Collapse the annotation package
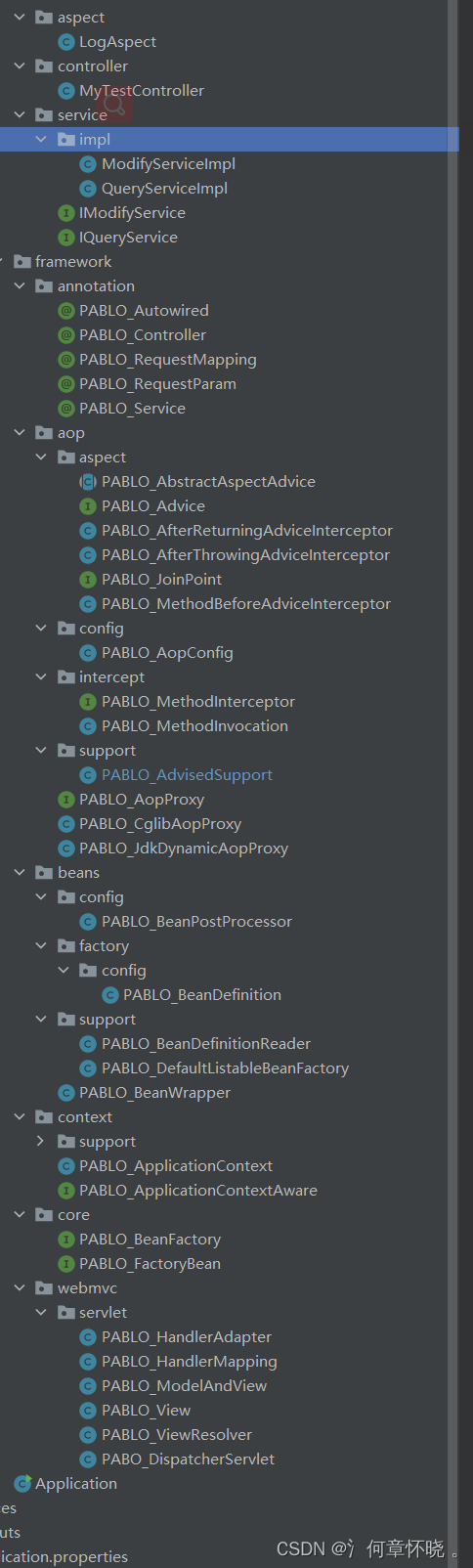This screenshot has height=1568, width=473. point(20,286)
